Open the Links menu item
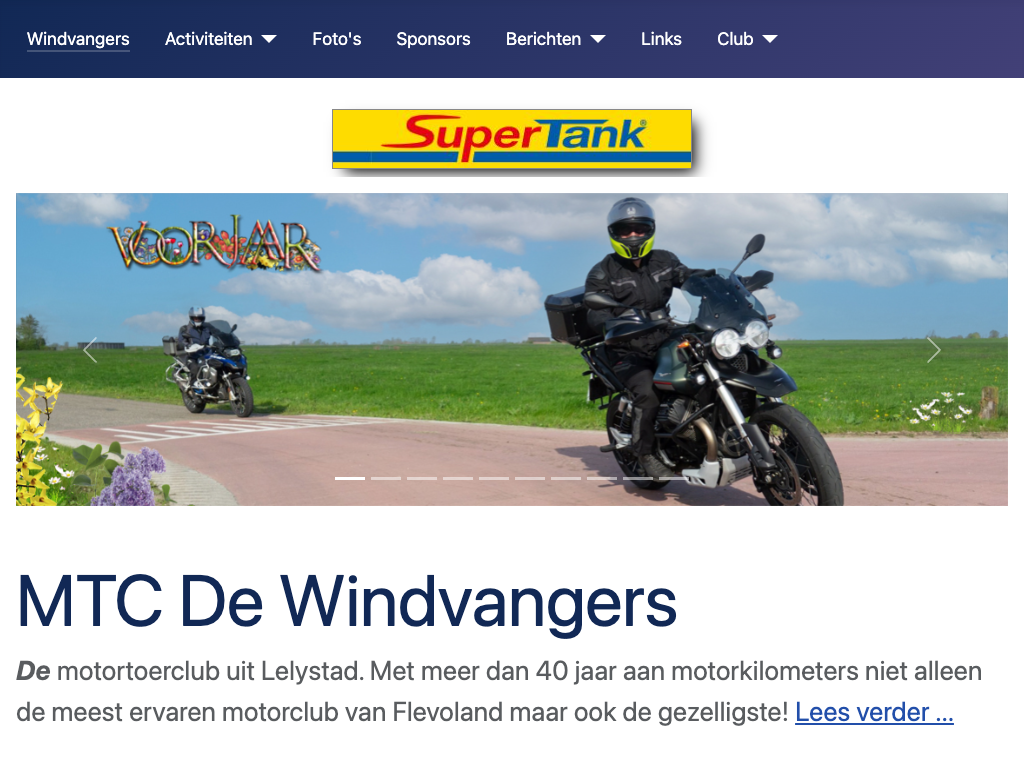 (x=661, y=39)
